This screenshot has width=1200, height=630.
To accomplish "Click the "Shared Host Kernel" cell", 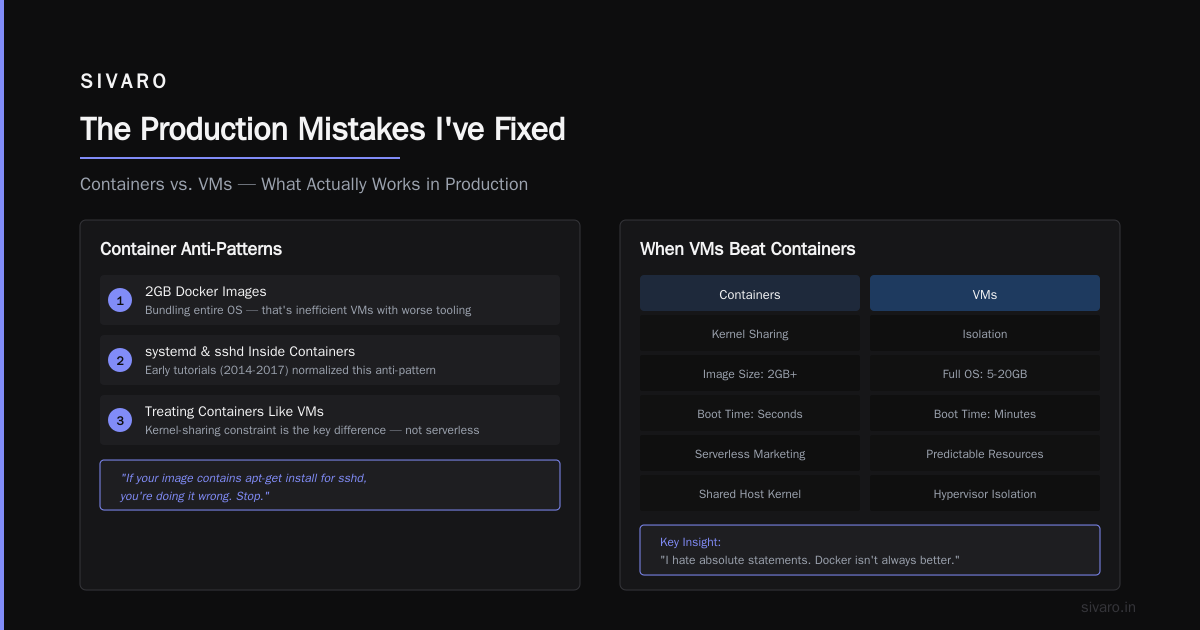I will pos(750,493).
